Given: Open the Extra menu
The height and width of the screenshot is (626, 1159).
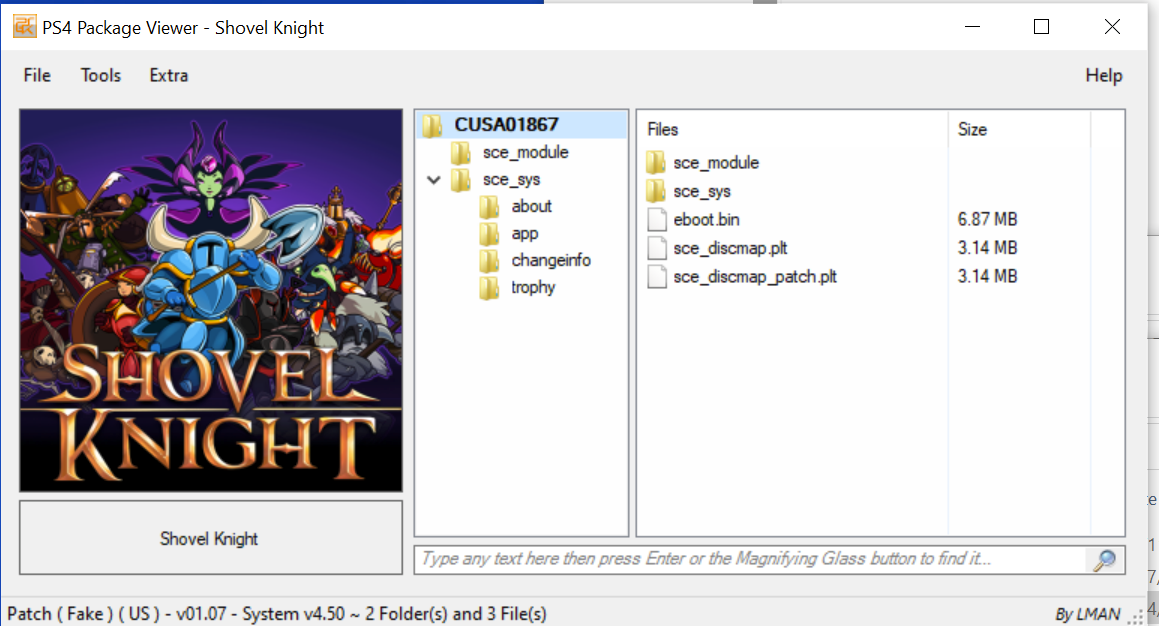Looking at the screenshot, I should [x=169, y=75].
